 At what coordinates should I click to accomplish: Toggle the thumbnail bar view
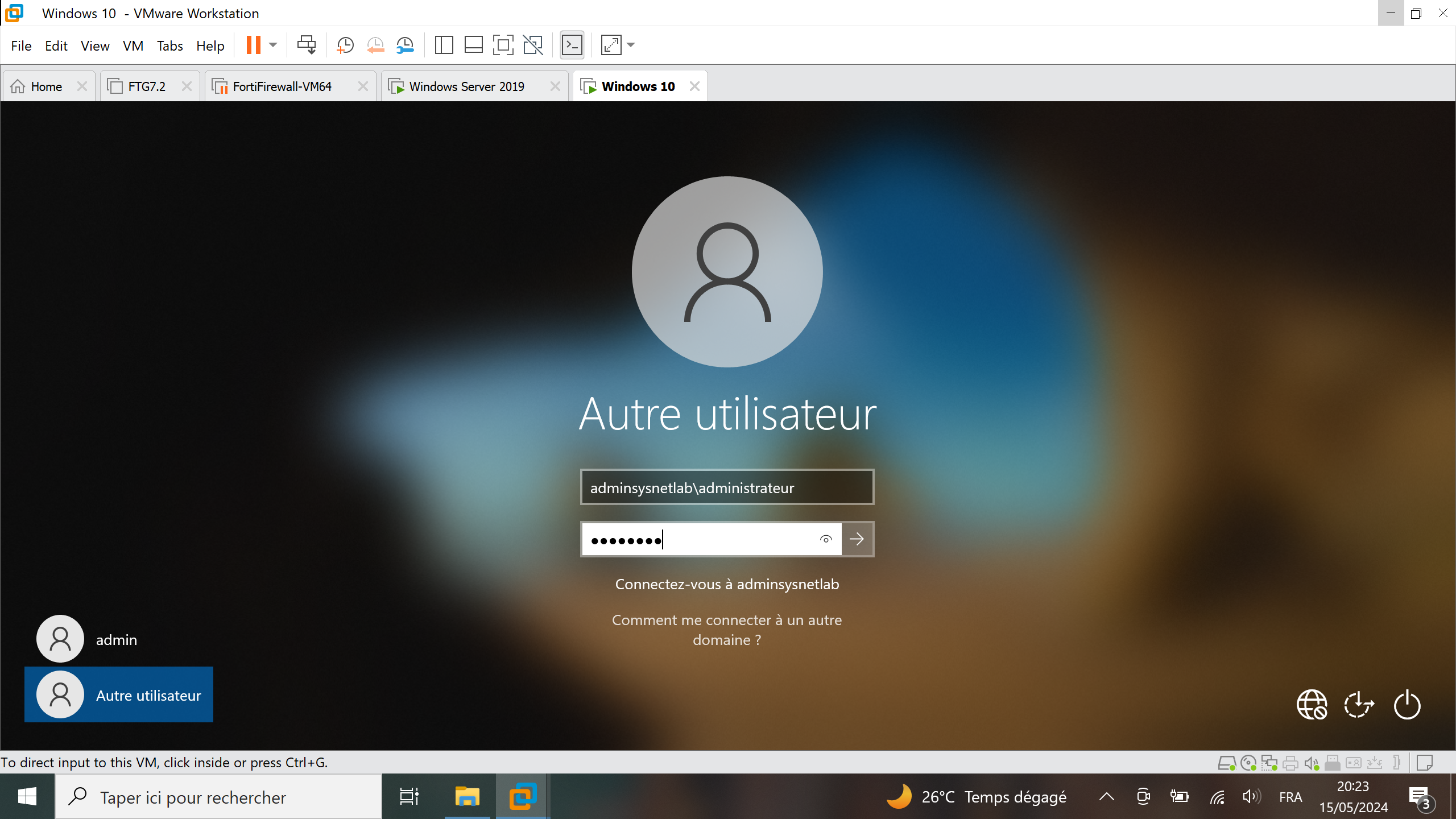pyautogui.click(x=473, y=45)
